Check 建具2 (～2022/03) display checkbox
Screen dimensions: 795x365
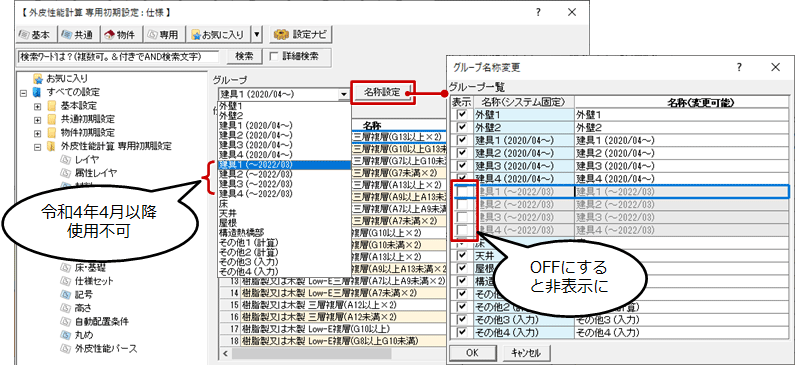(462, 204)
